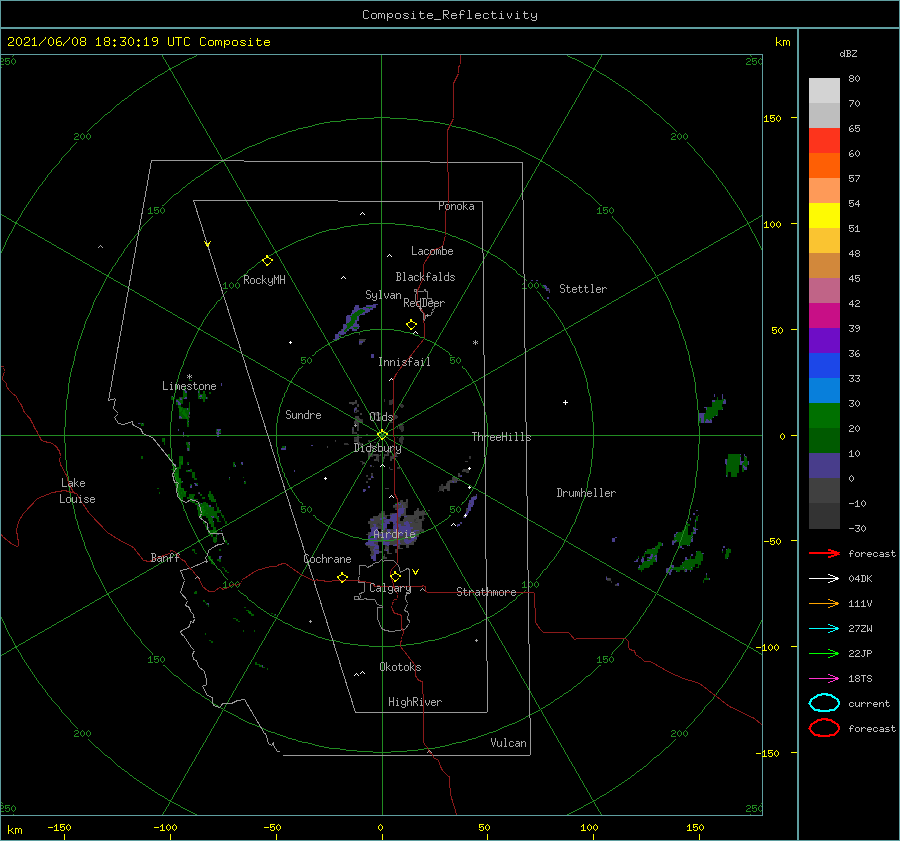Click the Lake Louise label
900x841 pixels.
coord(77,491)
